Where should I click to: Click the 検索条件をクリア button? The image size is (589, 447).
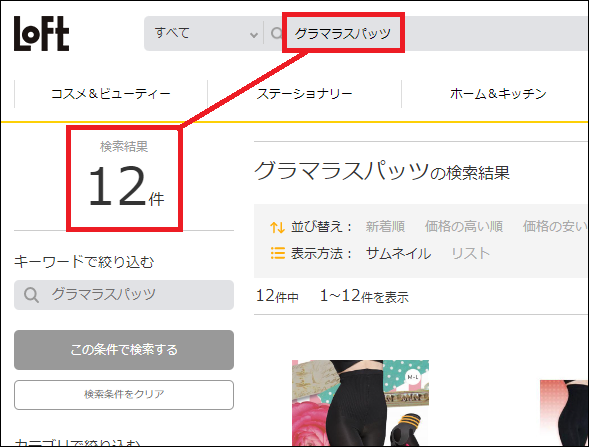[124, 395]
